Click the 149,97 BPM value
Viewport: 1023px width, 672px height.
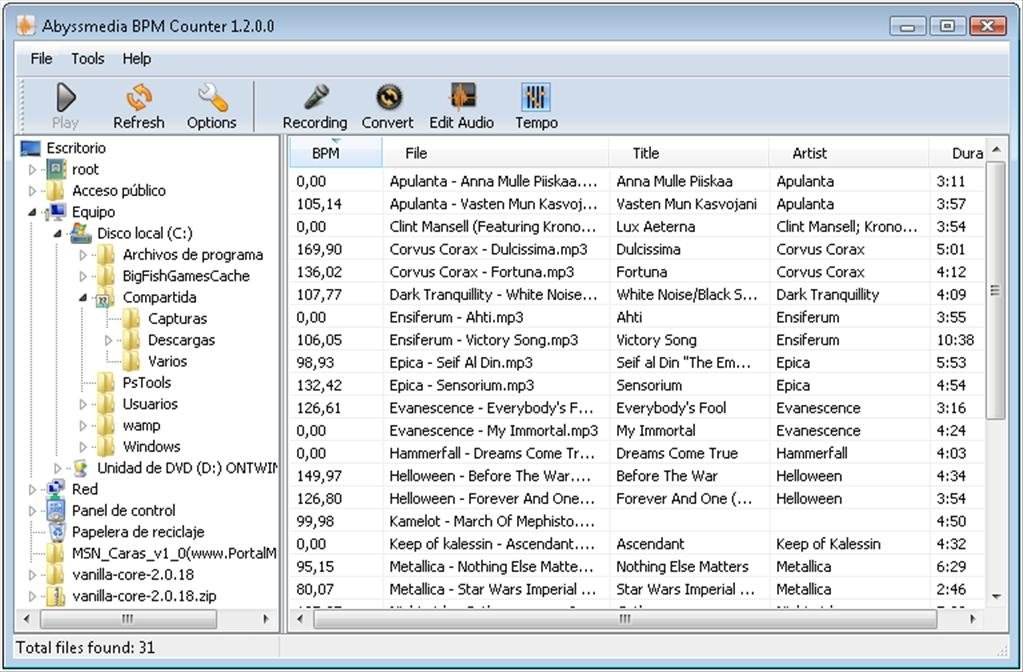[319, 476]
